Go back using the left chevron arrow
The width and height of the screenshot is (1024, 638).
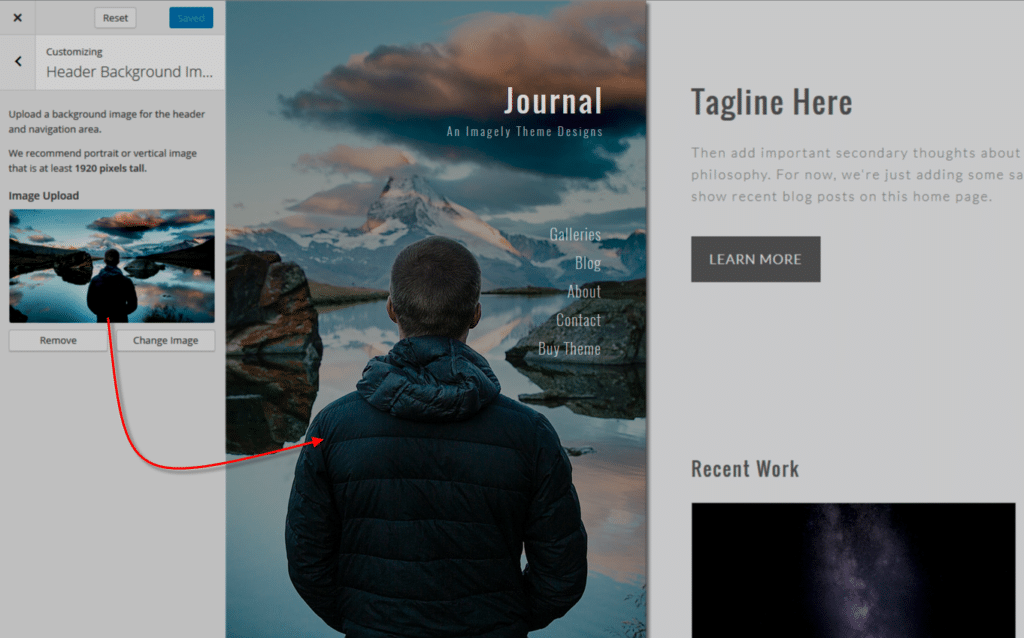pyautogui.click(x=18, y=61)
